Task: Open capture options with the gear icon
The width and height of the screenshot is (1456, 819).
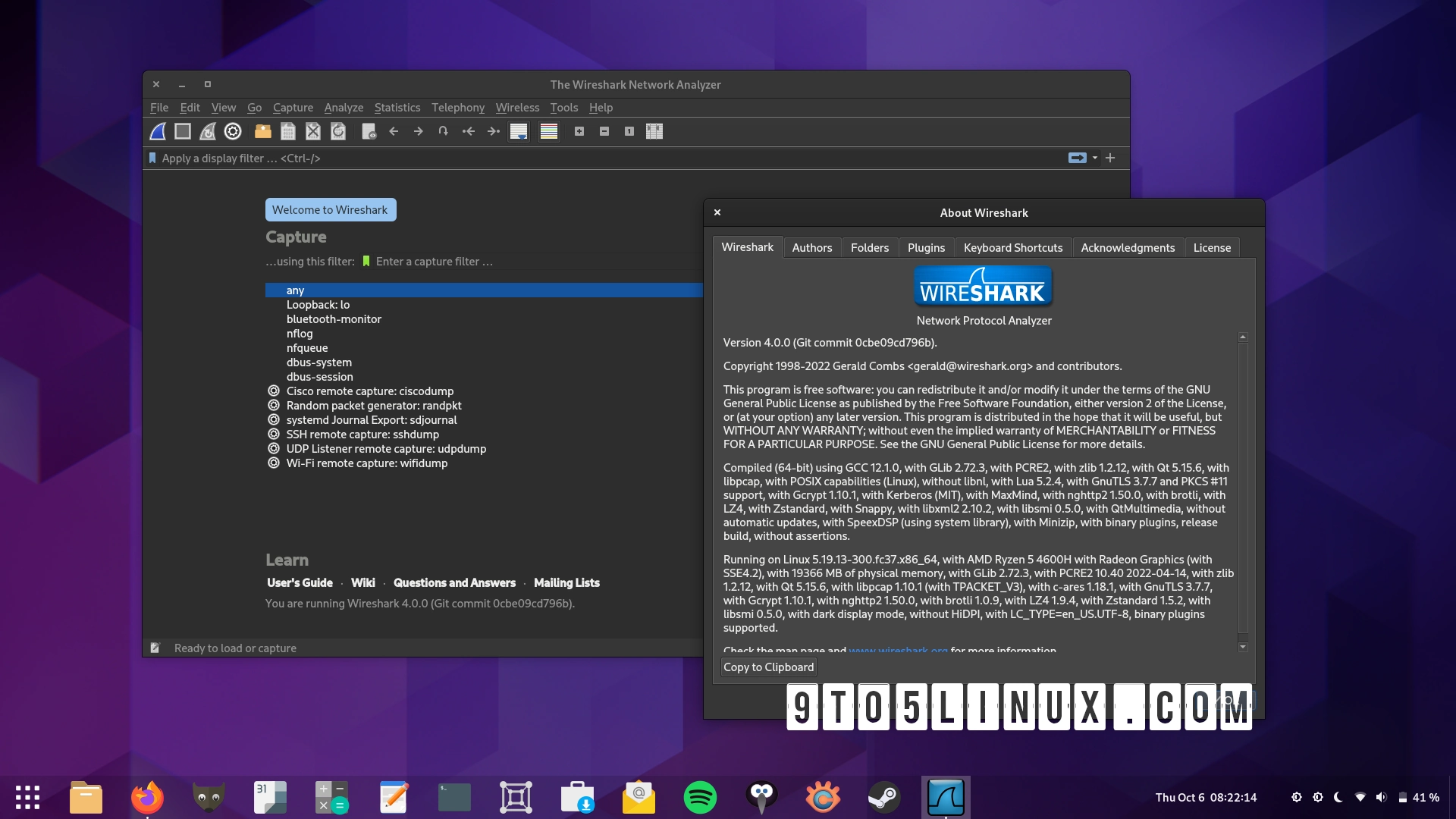Action: tap(233, 131)
